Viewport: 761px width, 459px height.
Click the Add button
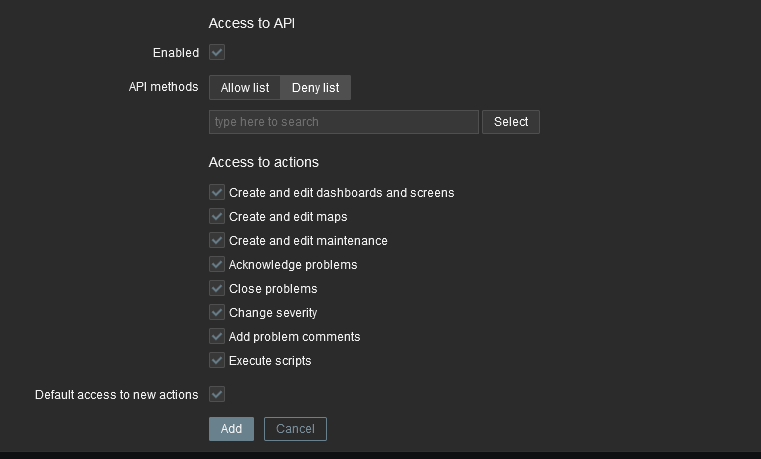(232, 429)
